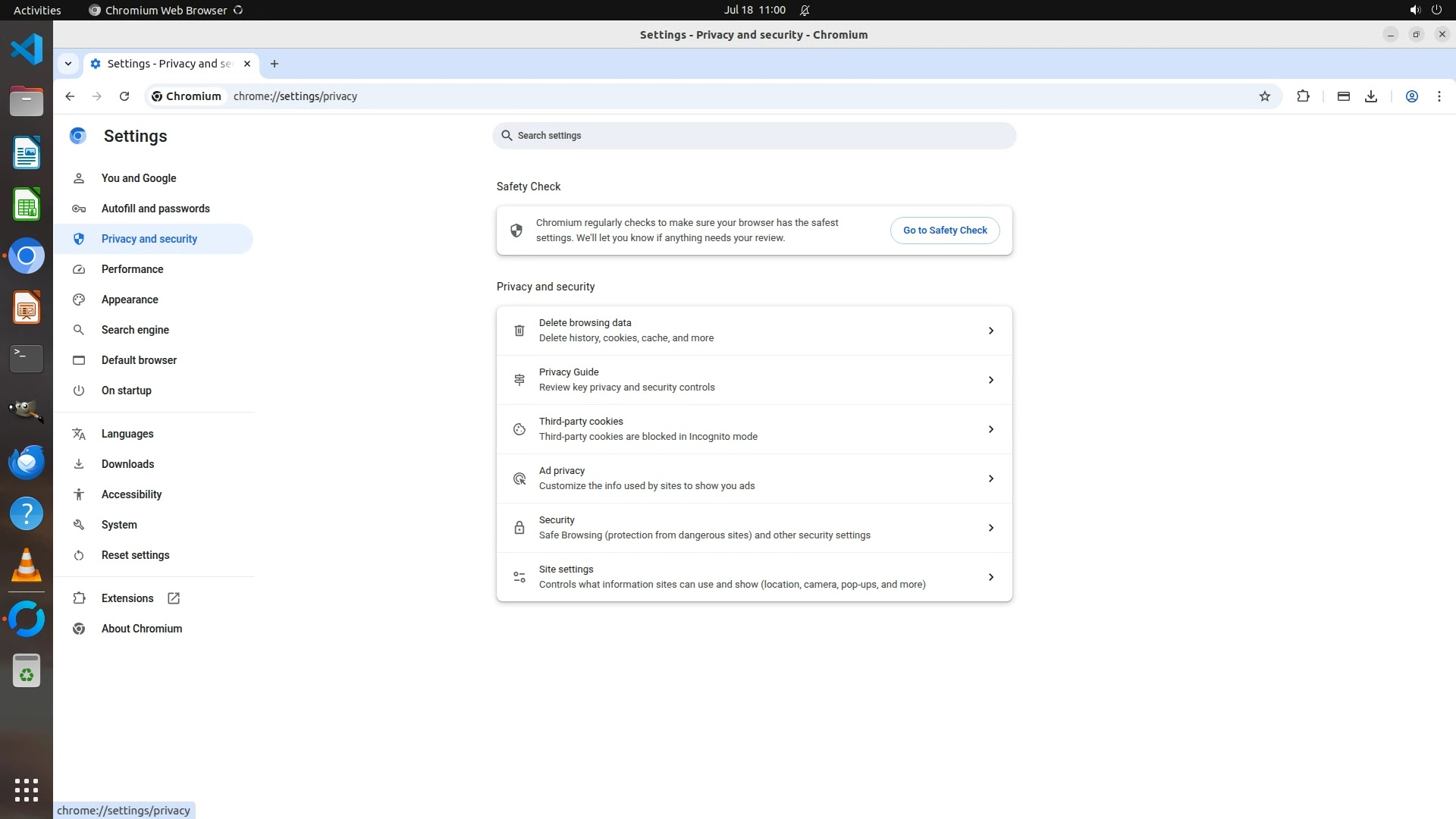
Task: Select Autofill and passwords section
Action: click(155, 209)
